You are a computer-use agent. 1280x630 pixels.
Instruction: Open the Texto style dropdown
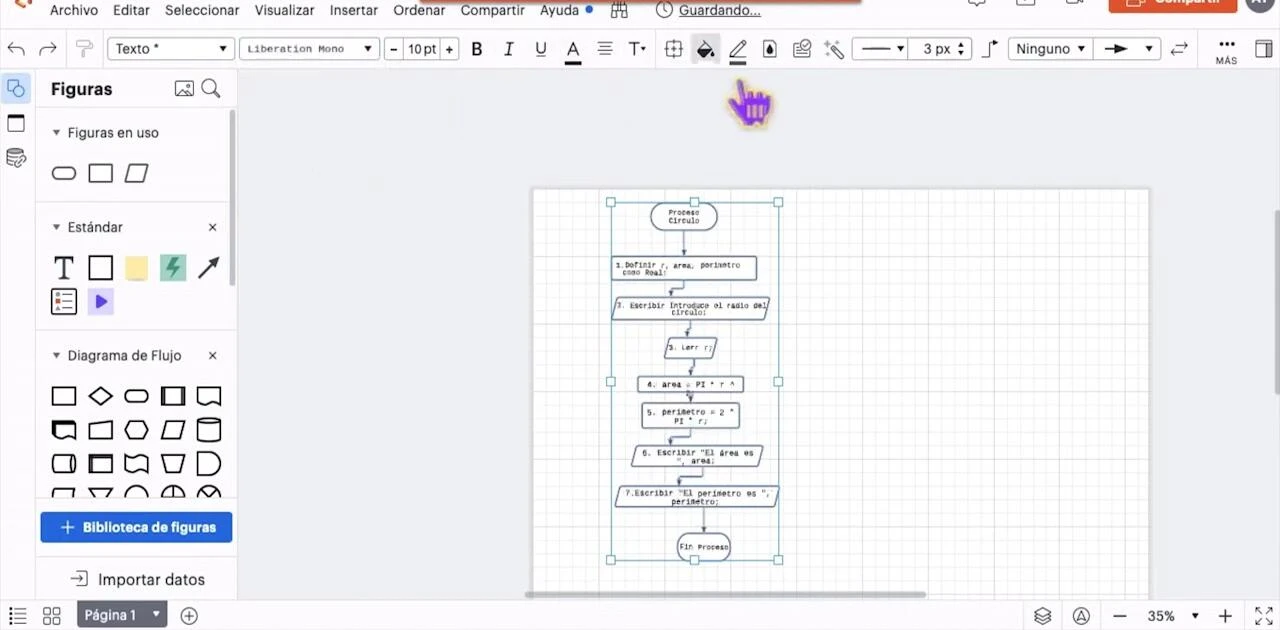171,49
